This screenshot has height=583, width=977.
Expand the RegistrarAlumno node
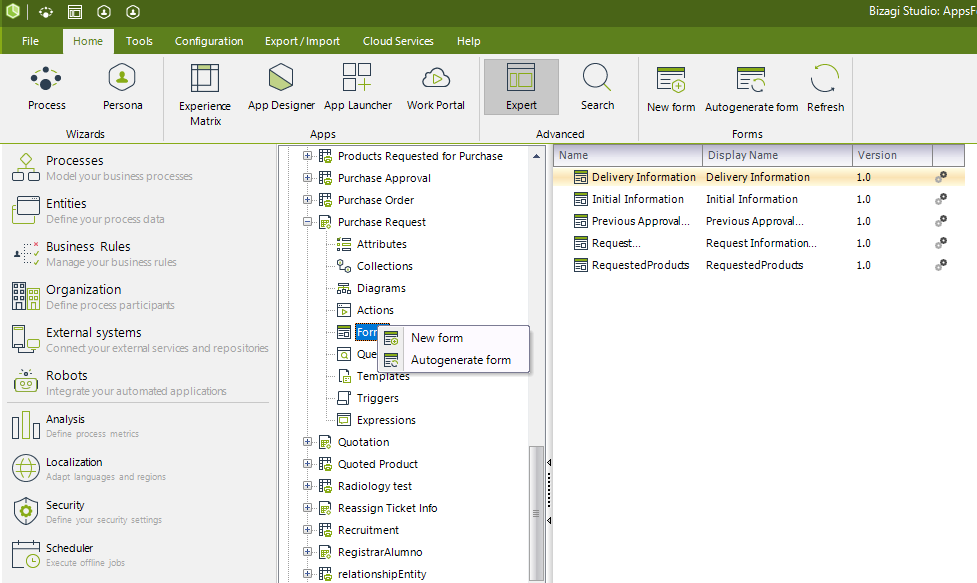(307, 551)
